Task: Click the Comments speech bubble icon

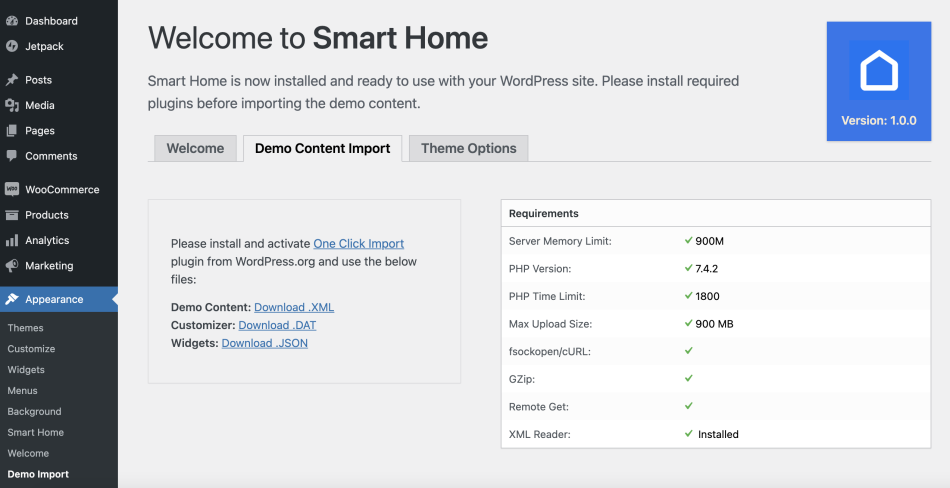Action: 12,156
